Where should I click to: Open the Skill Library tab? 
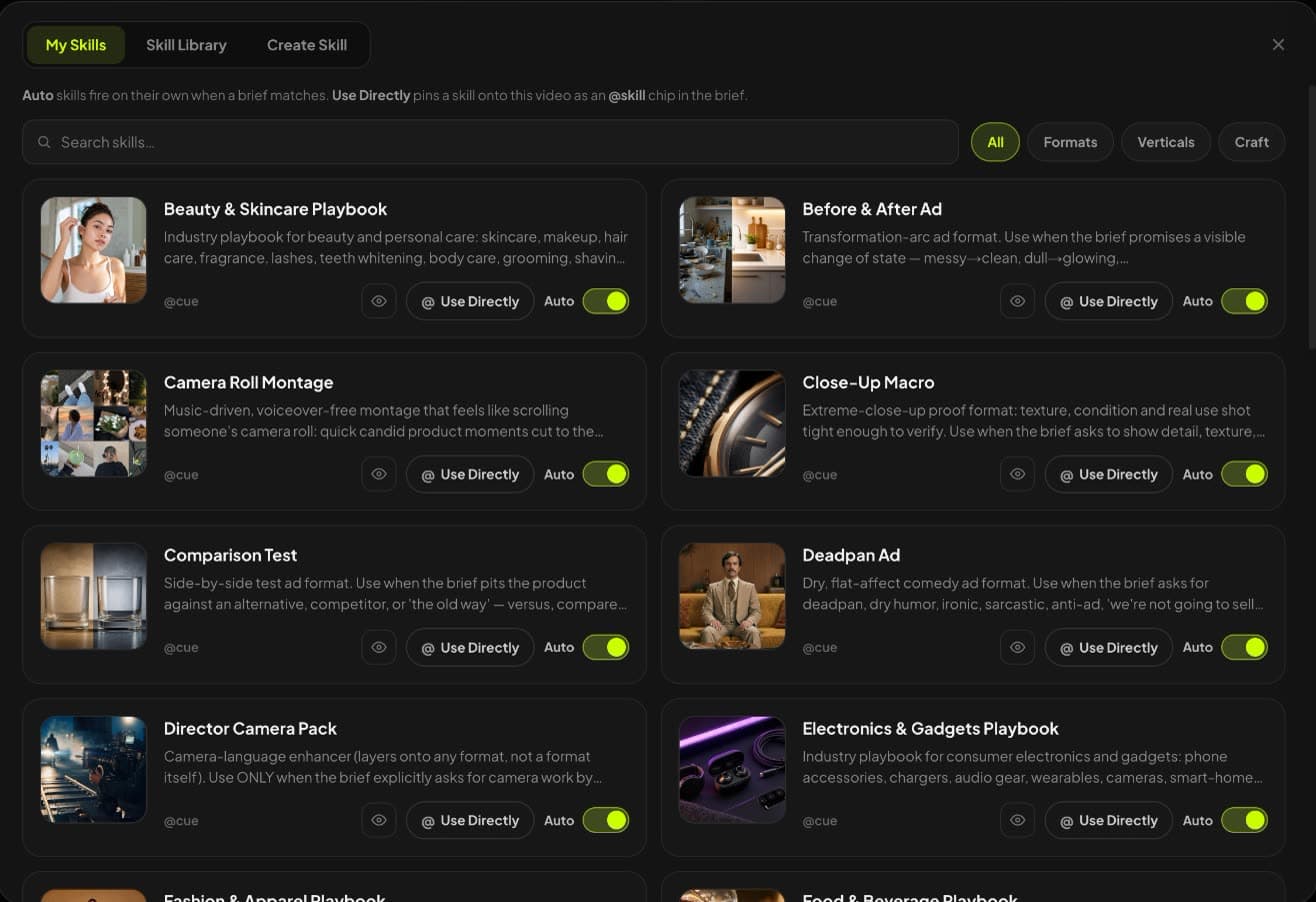(x=186, y=45)
